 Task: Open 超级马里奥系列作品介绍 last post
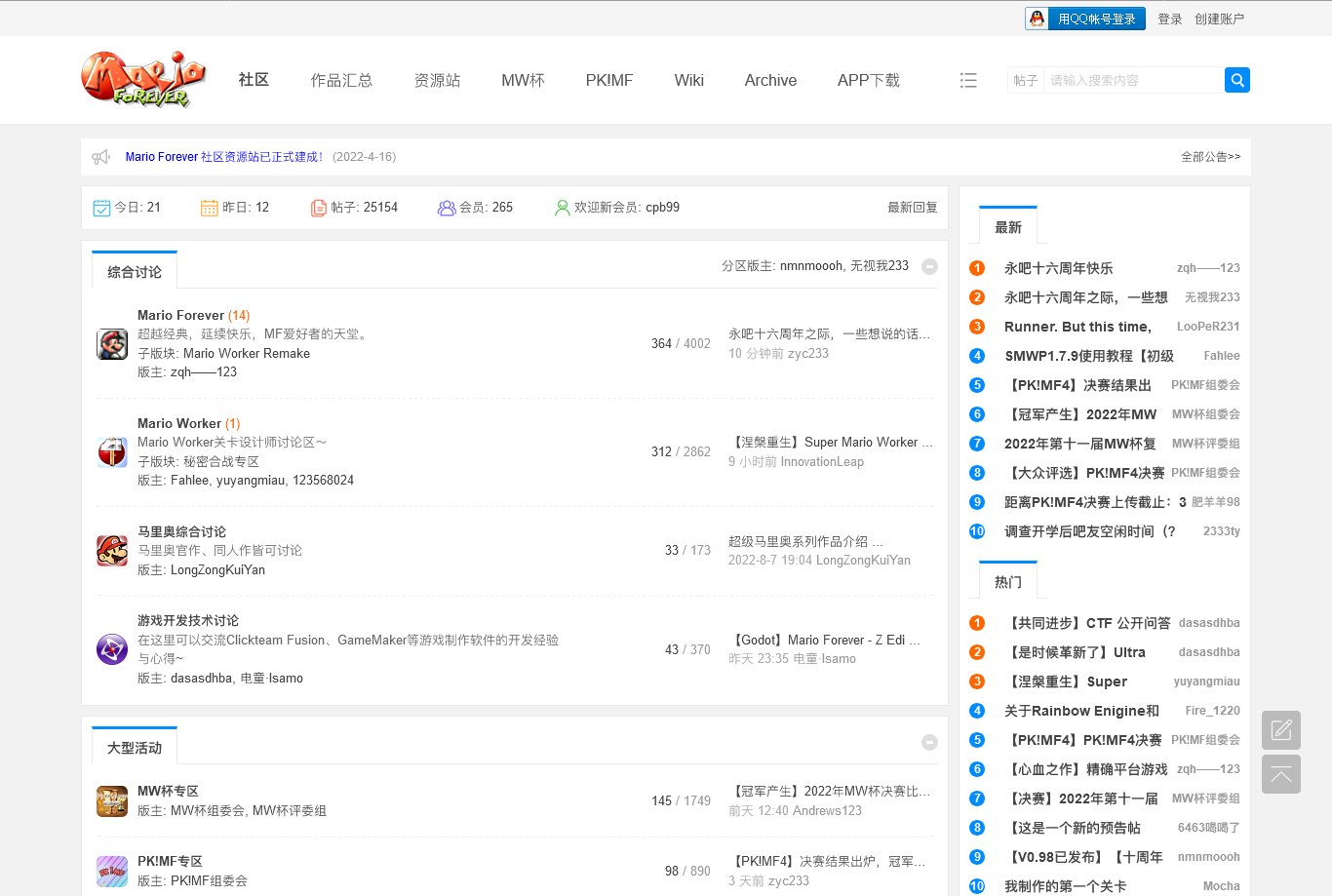(x=805, y=541)
